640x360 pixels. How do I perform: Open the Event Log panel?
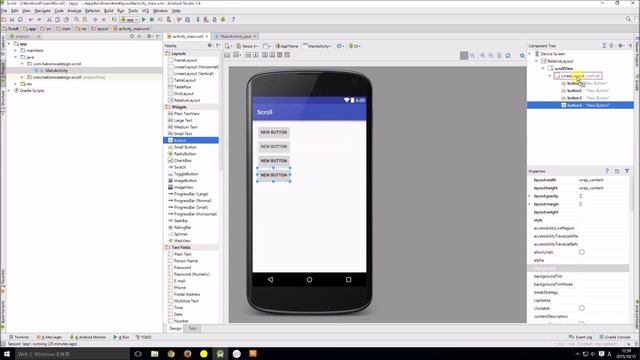580,337
